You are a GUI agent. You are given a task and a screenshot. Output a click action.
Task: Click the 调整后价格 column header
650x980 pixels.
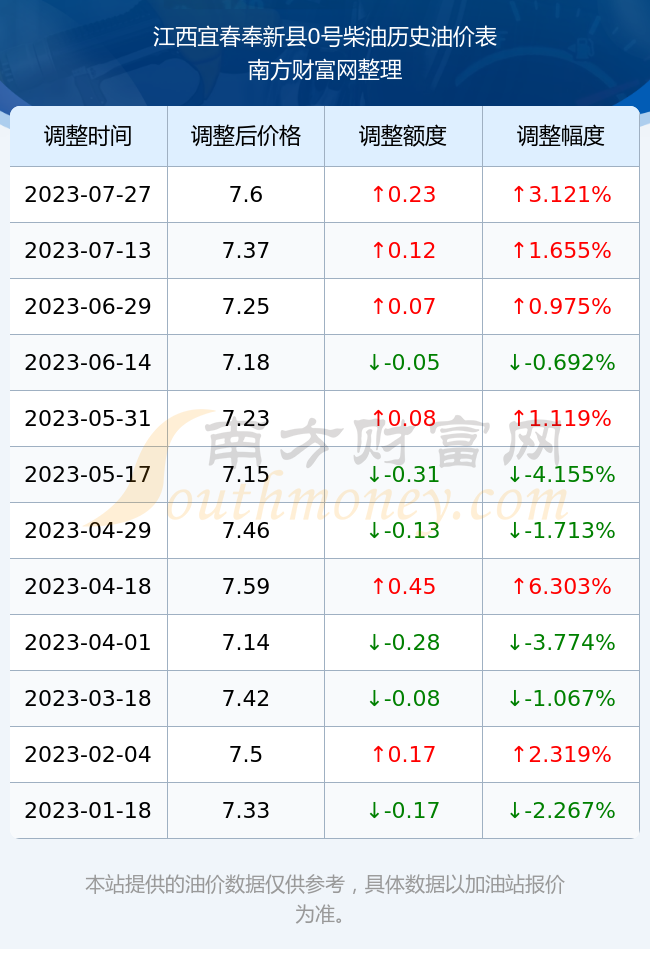(x=246, y=136)
